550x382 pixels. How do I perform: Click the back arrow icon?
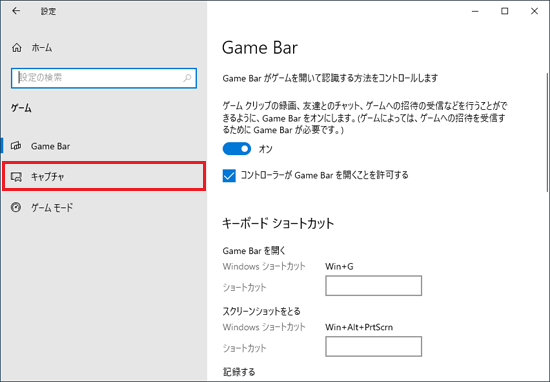point(16,11)
